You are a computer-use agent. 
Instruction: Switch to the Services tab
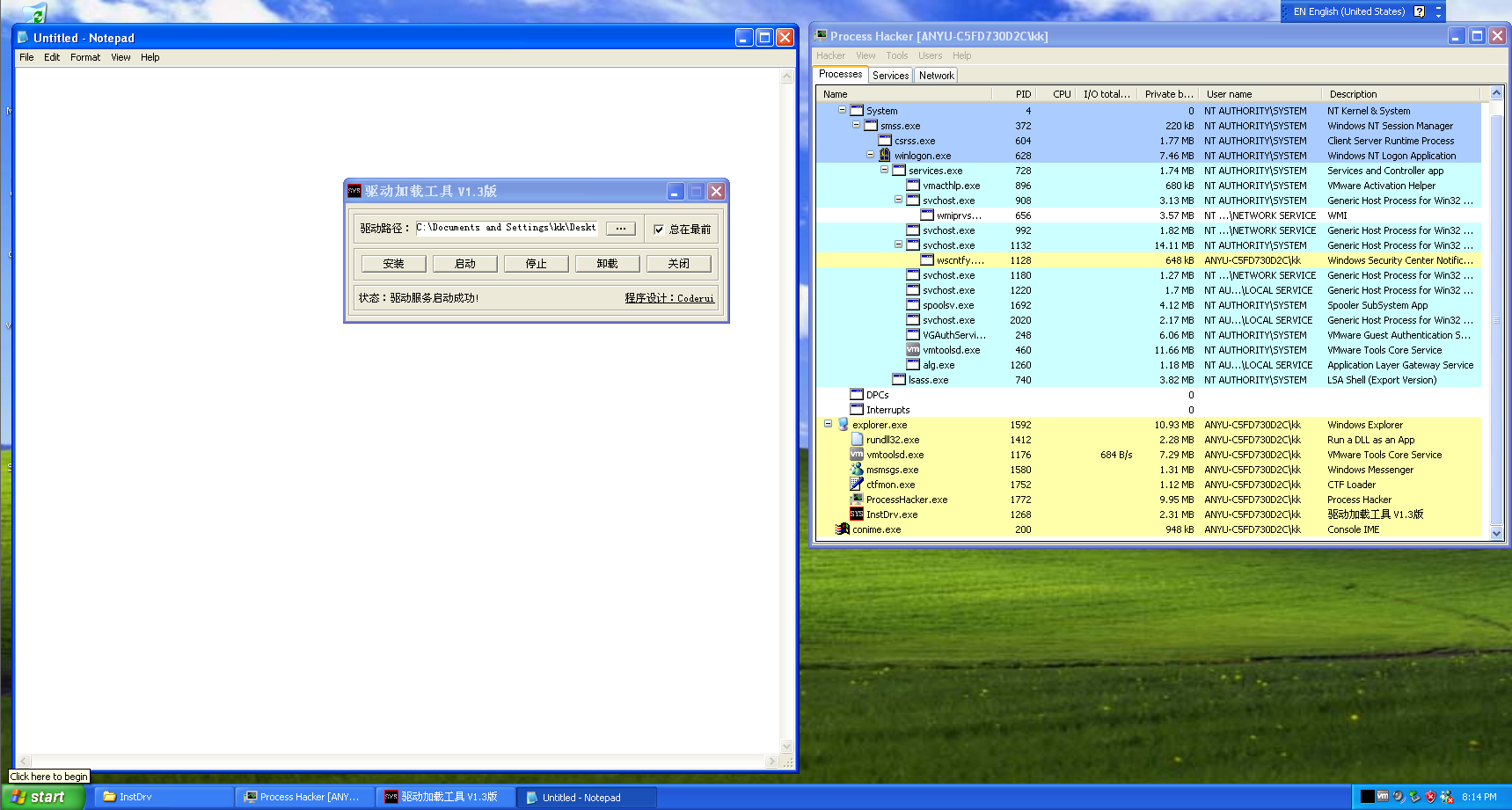tap(890, 76)
